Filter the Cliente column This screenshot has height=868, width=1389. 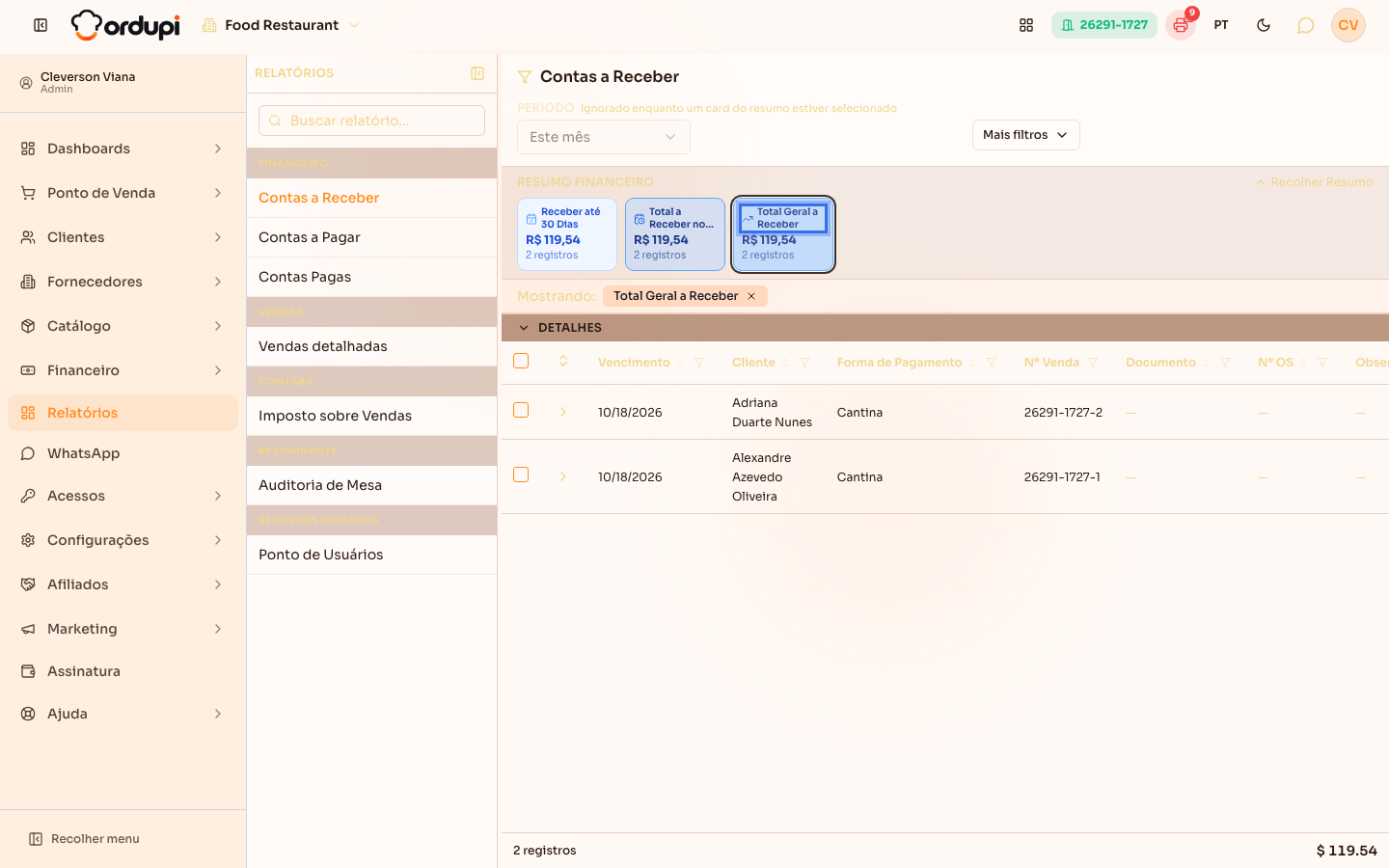coord(804,363)
